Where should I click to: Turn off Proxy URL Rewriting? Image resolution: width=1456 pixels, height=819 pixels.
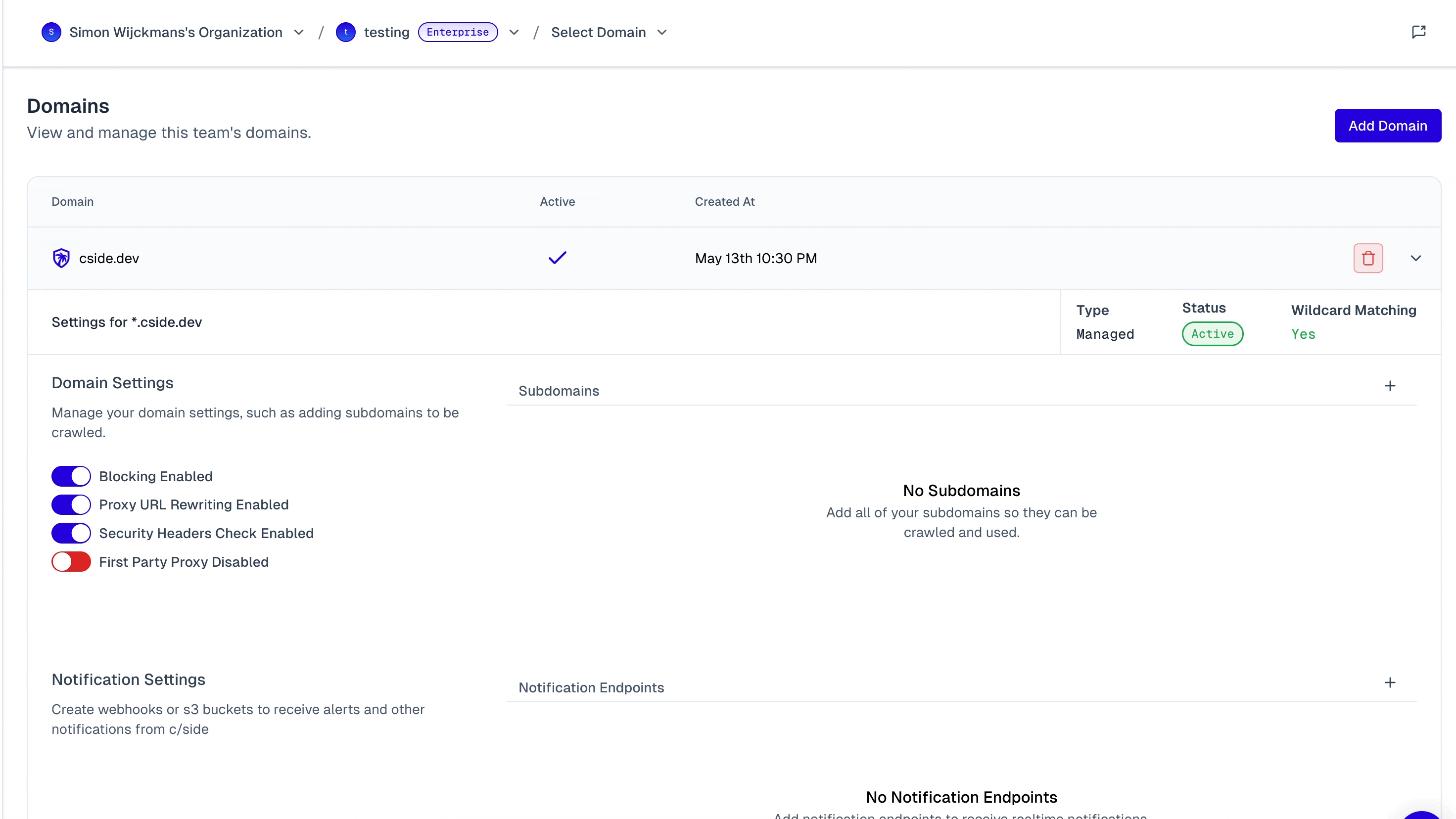pyautogui.click(x=71, y=504)
